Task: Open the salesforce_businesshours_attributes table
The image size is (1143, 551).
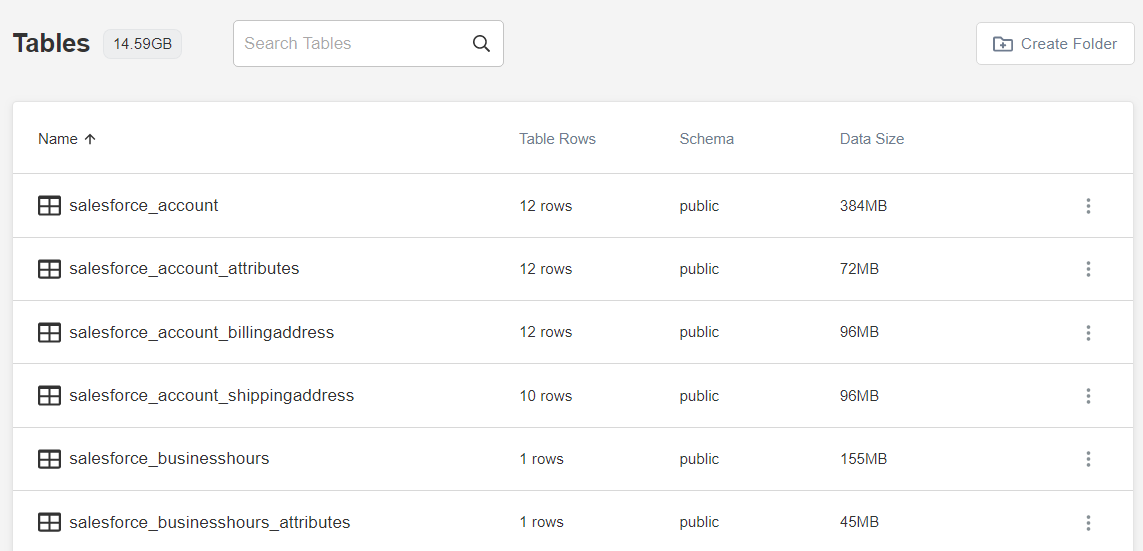Action: click(209, 522)
